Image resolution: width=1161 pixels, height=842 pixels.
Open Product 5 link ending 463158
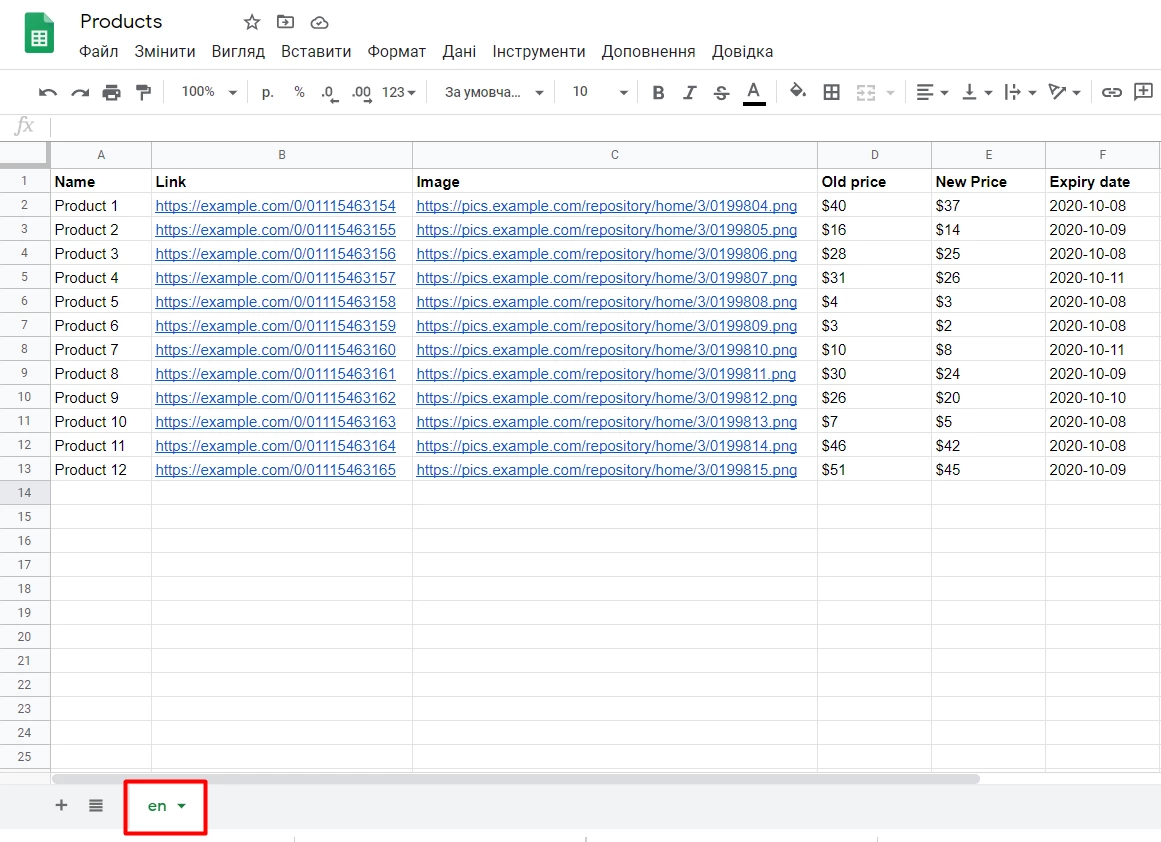275,302
